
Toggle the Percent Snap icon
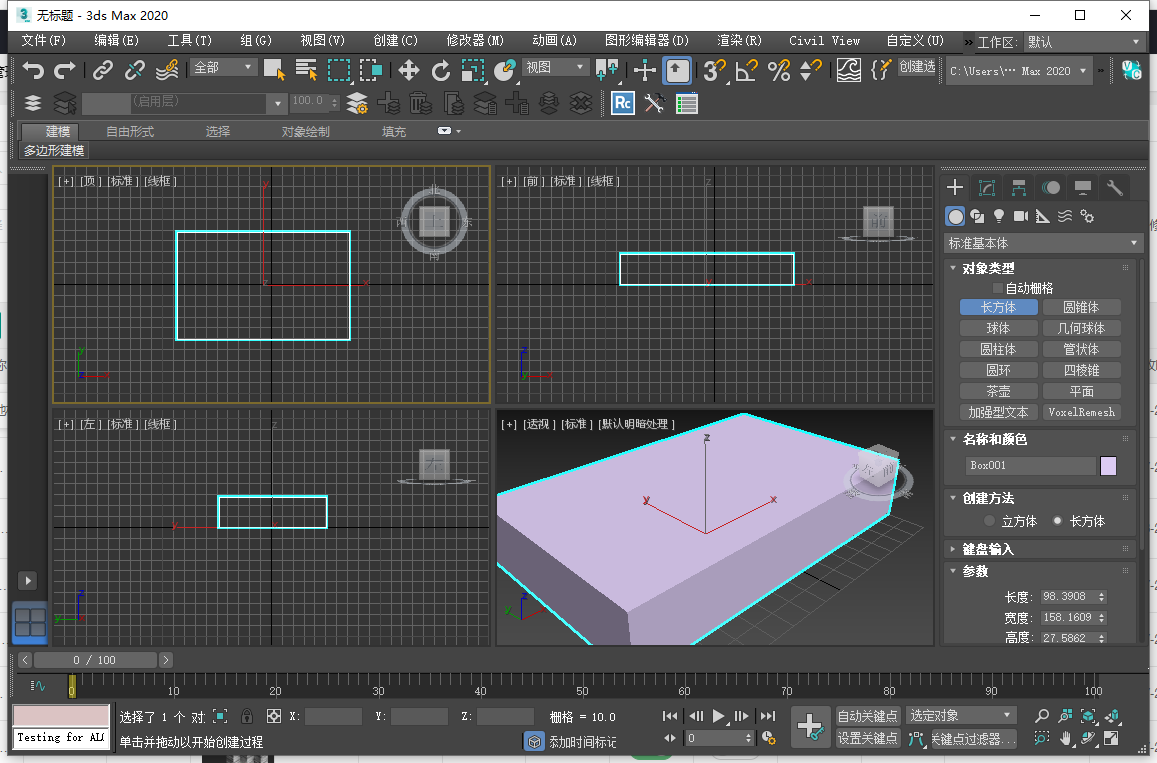[x=779, y=70]
